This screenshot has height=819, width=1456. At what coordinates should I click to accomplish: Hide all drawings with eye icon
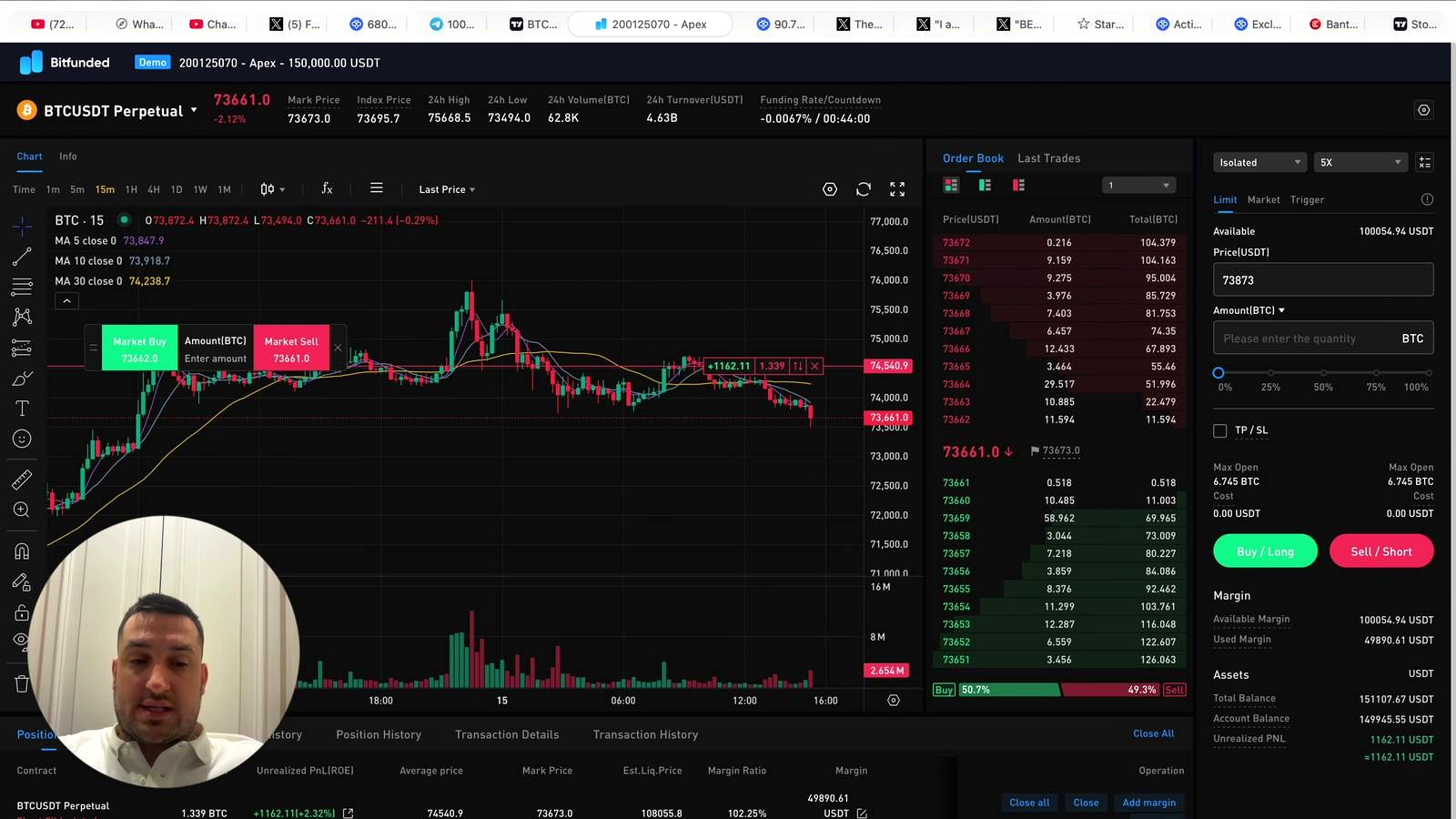(22, 641)
